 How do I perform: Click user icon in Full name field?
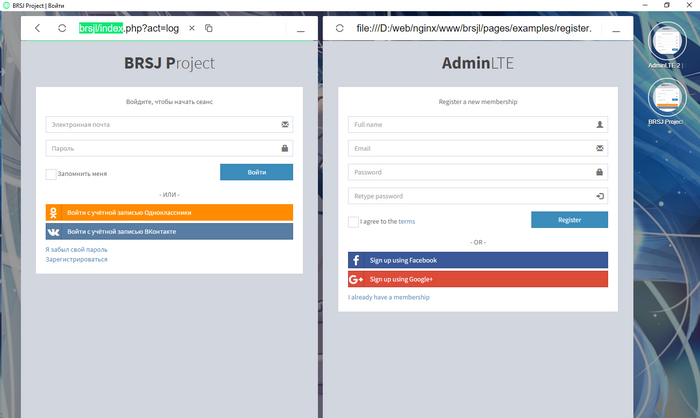600,125
